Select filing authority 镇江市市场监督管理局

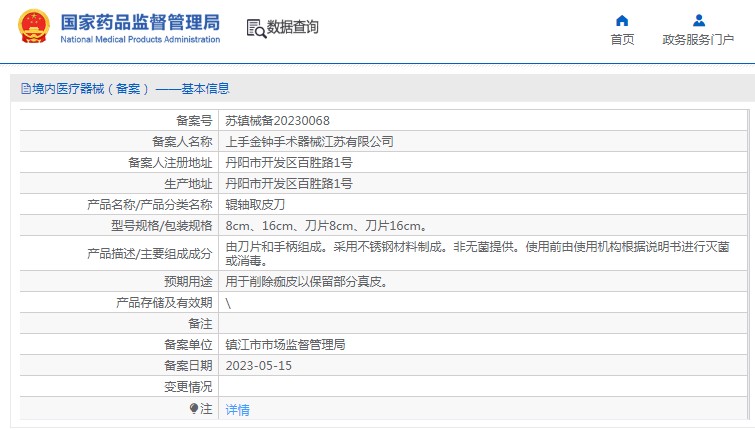(285, 345)
